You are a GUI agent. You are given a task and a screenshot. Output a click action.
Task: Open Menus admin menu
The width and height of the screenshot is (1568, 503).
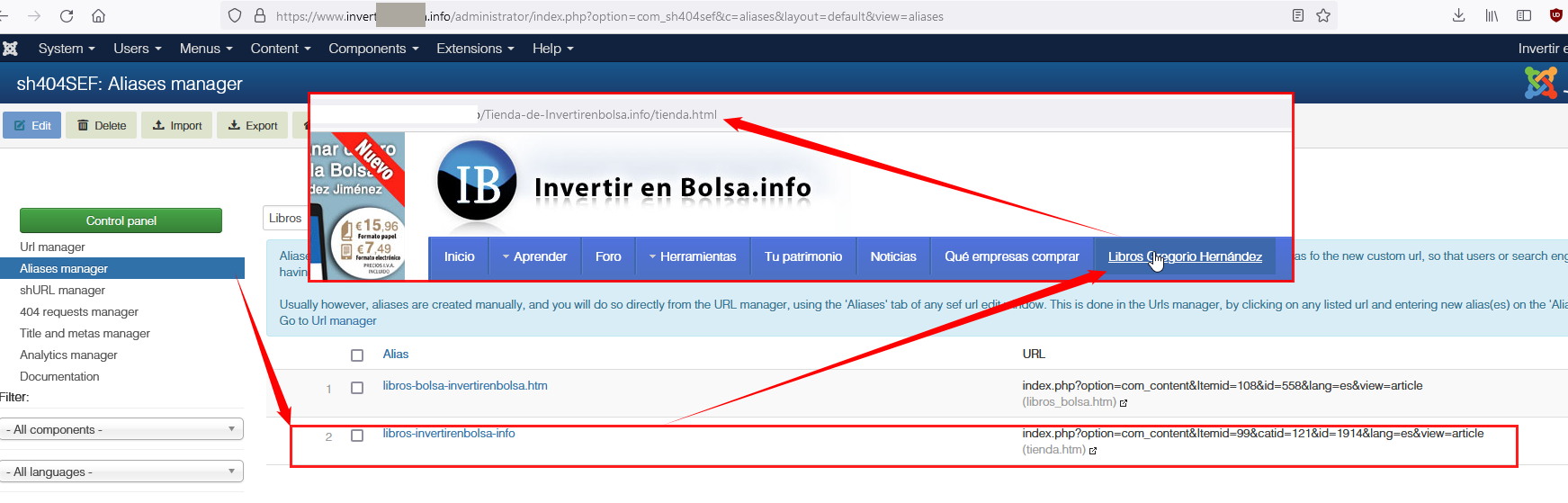tap(206, 49)
